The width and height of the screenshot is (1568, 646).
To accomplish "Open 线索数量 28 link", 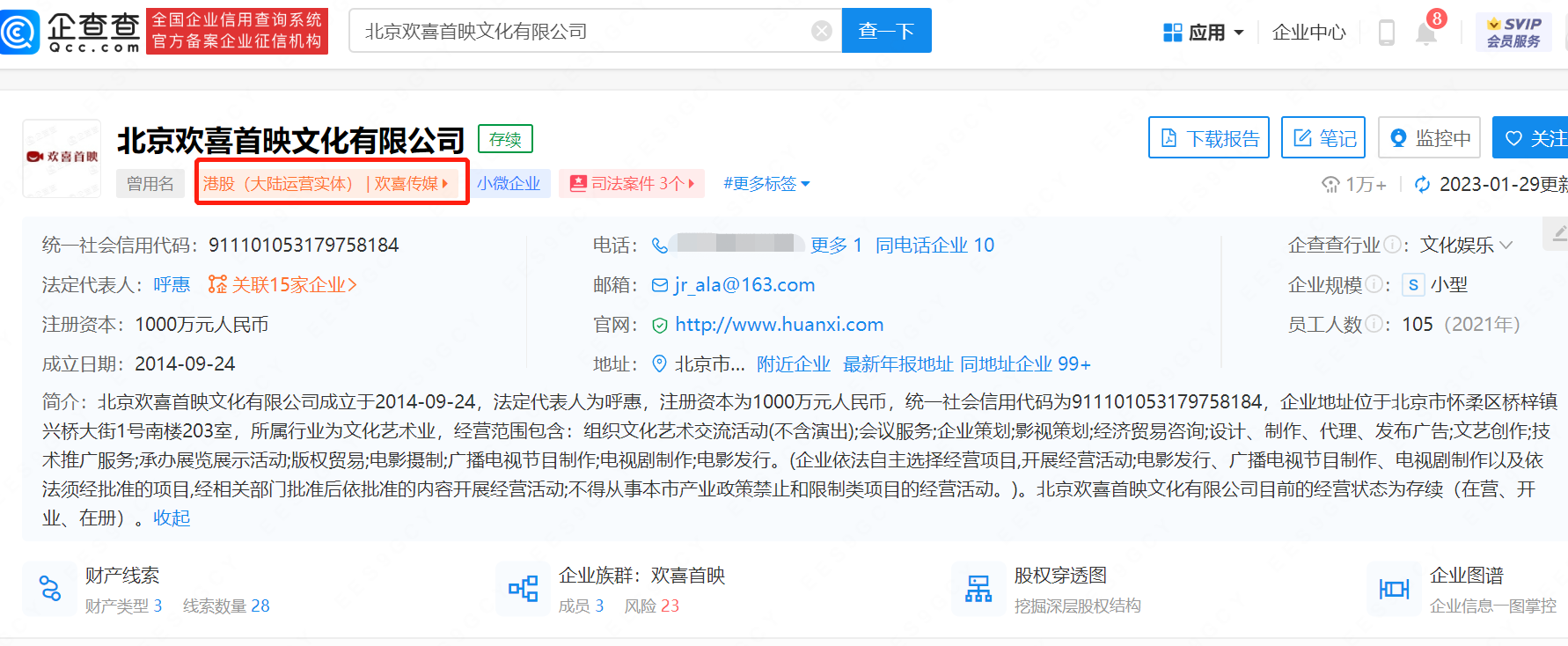I will pyautogui.click(x=226, y=606).
